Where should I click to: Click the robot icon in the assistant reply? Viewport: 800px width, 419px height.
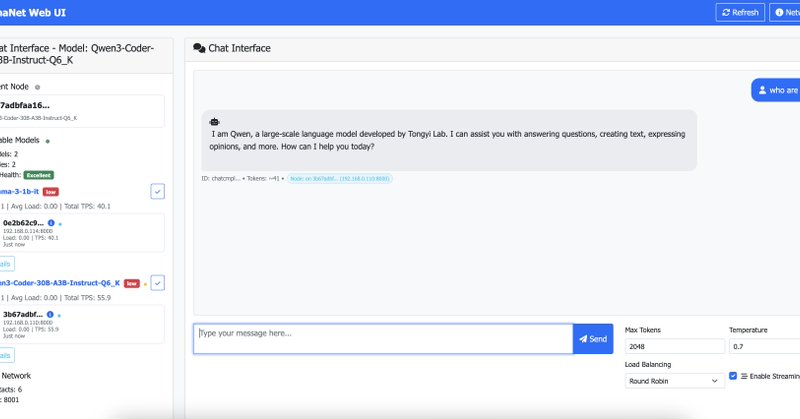coord(214,121)
